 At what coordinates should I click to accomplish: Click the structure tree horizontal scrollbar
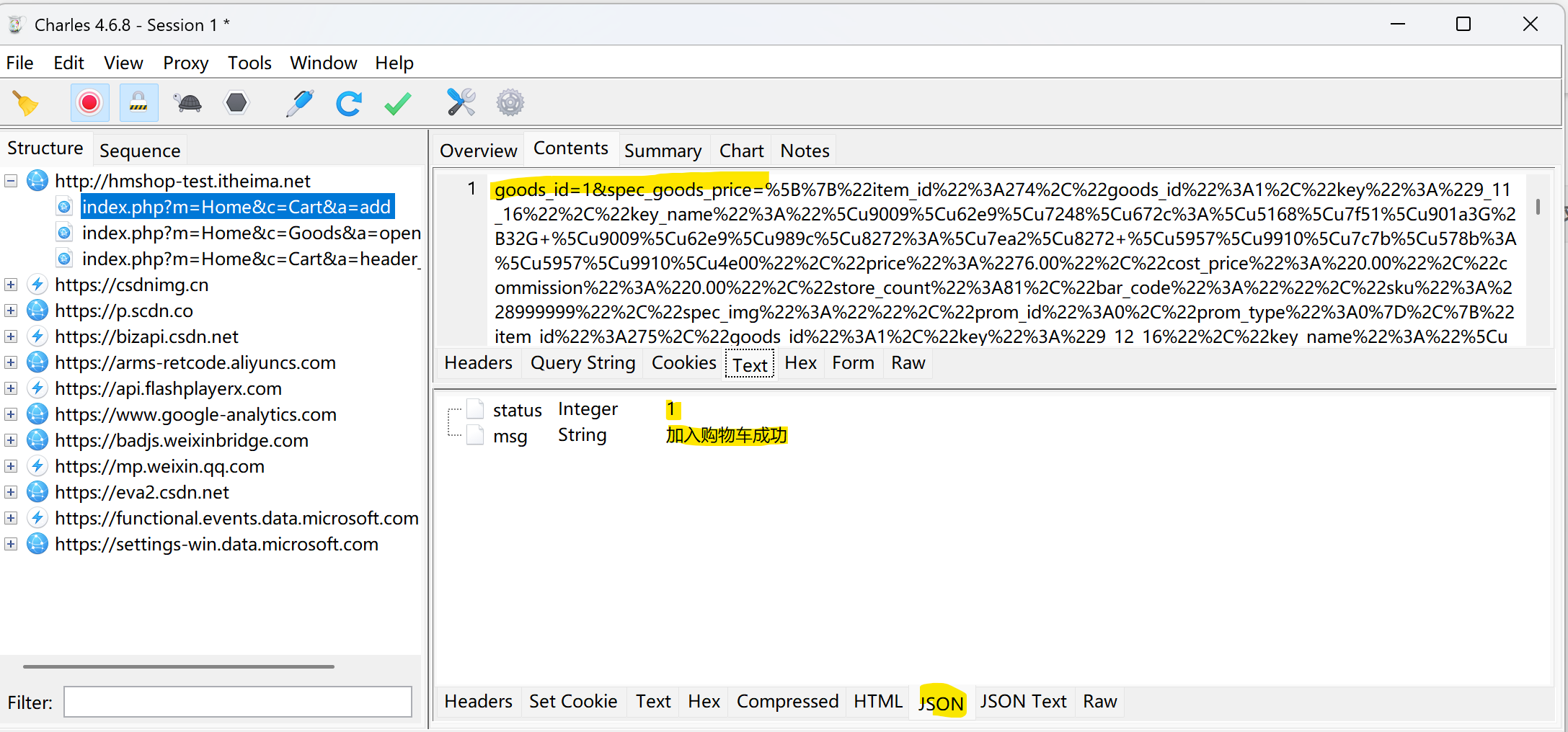(179, 666)
